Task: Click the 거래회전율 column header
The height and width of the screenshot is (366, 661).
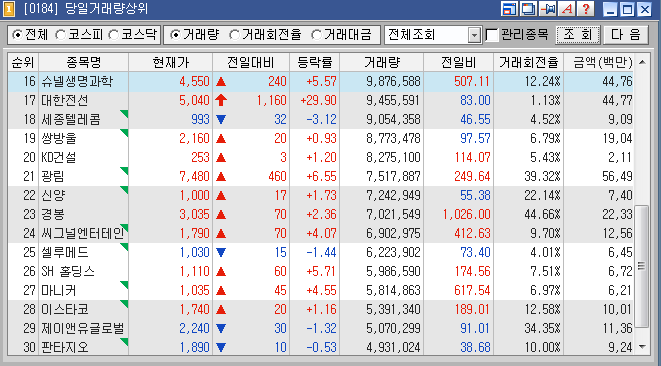Action: (x=529, y=62)
